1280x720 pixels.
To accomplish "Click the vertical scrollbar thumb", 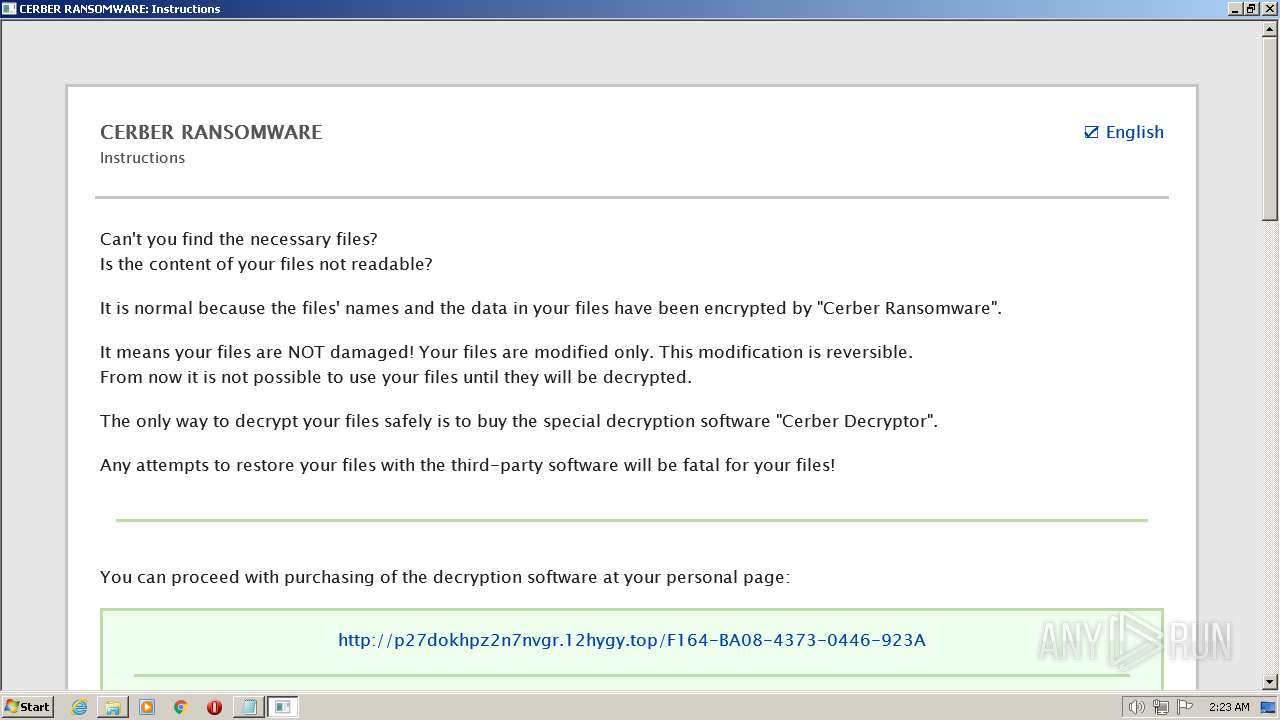I will click(1270, 130).
